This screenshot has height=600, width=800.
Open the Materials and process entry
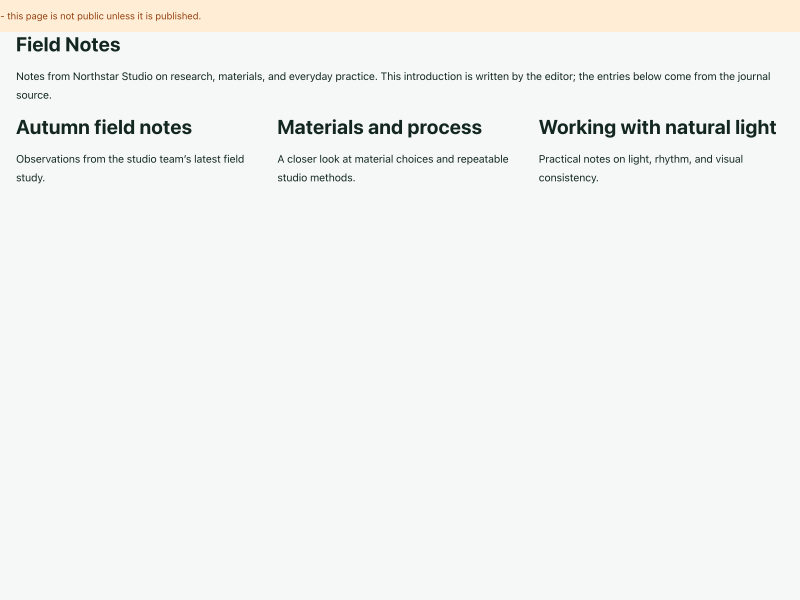point(380,128)
